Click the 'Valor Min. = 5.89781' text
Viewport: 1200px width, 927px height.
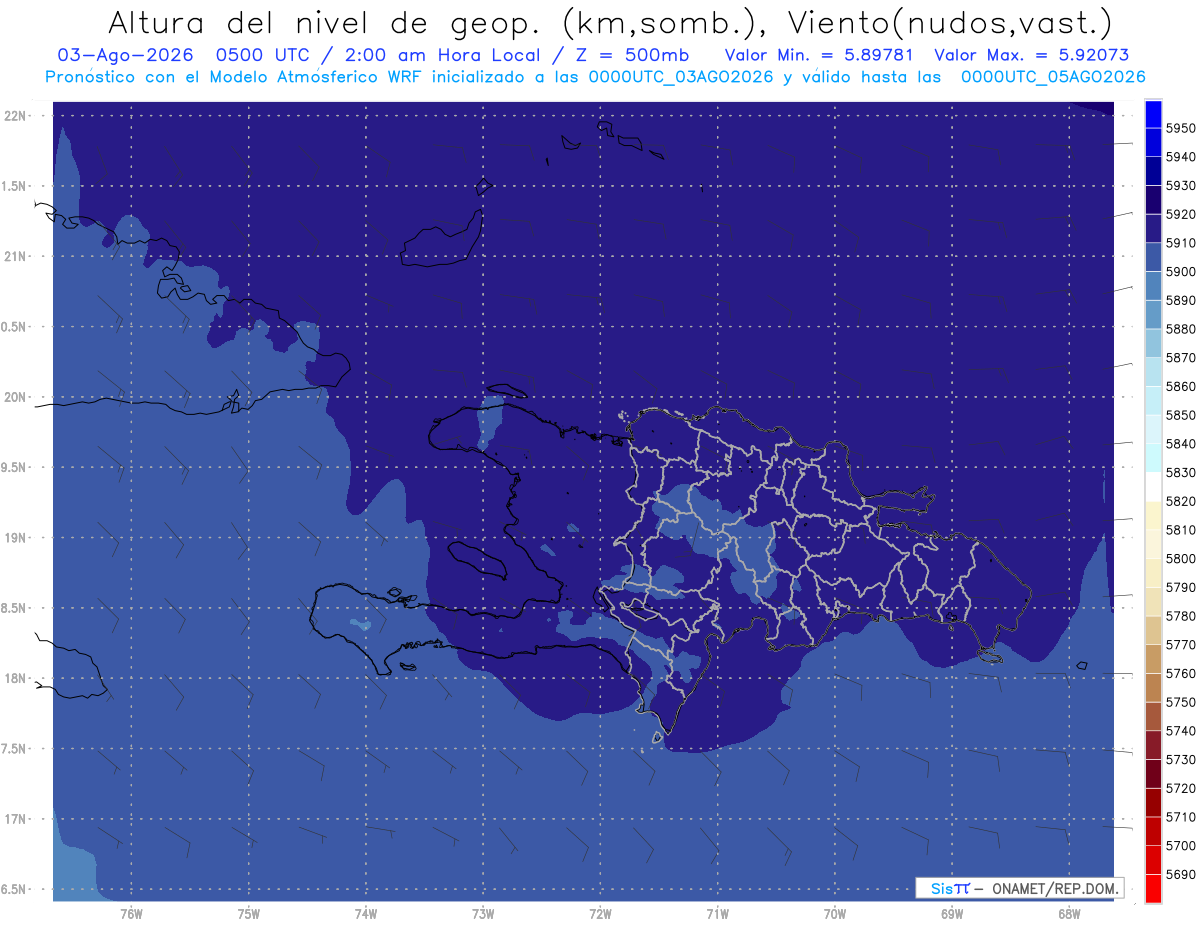(x=821, y=55)
